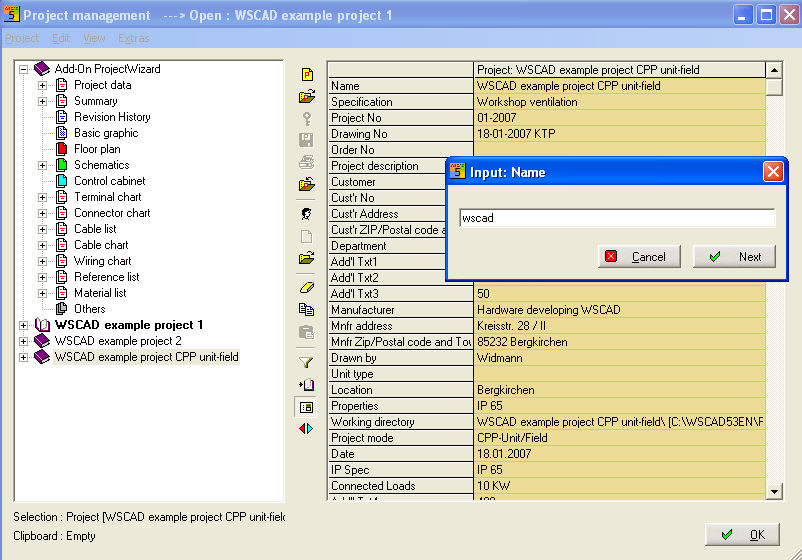Click the second red-document folder icon below printer
This screenshot has width=802, height=560.
[307, 184]
